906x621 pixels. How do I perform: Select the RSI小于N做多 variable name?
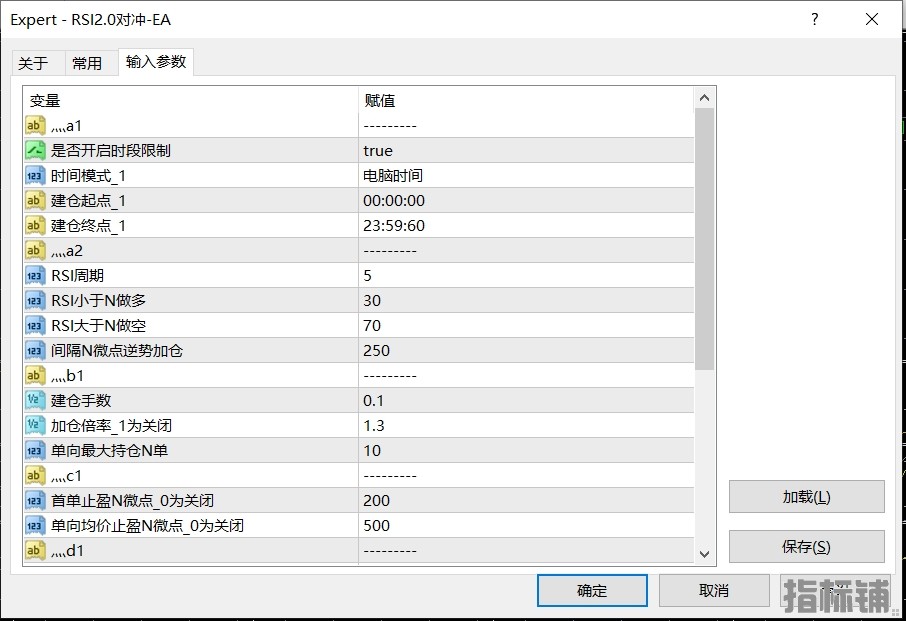[x=98, y=300]
